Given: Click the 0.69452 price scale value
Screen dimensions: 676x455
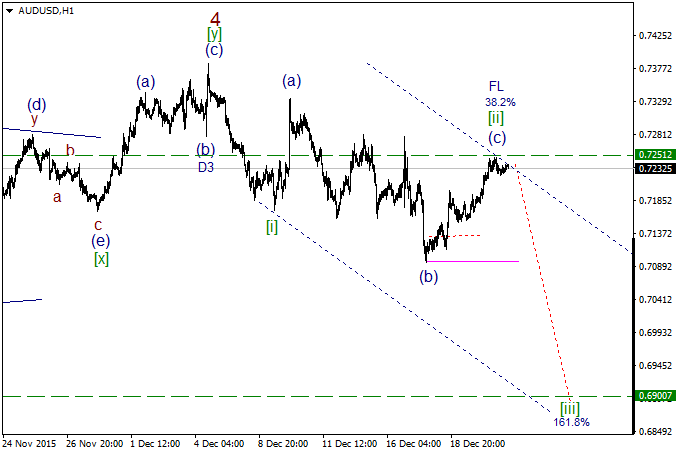Looking at the screenshot, I should point(655,366).
